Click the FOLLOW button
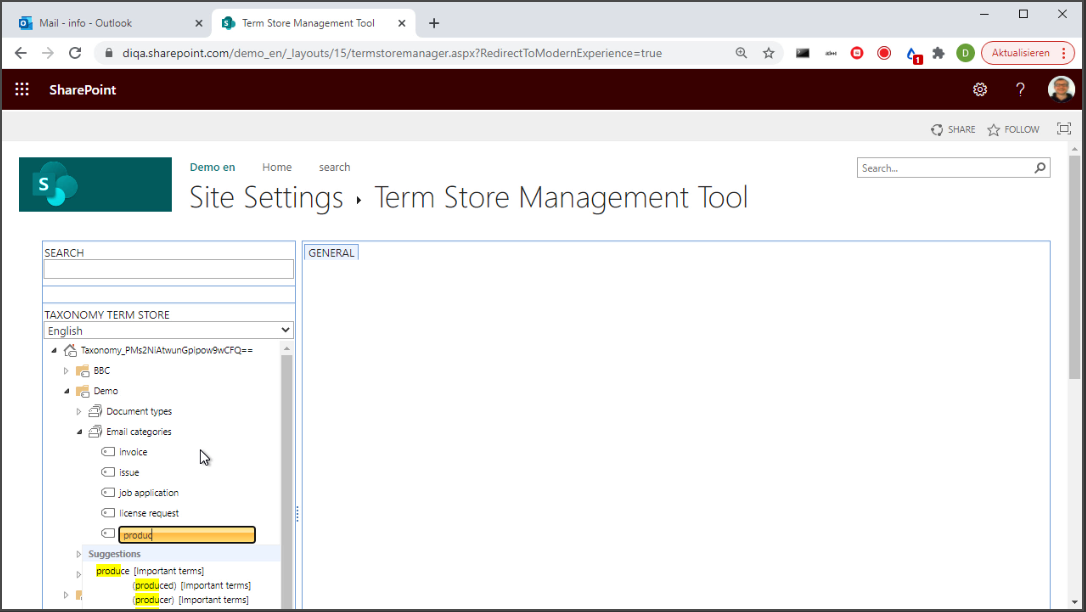1086x612 pixels. coord(1013,129)
